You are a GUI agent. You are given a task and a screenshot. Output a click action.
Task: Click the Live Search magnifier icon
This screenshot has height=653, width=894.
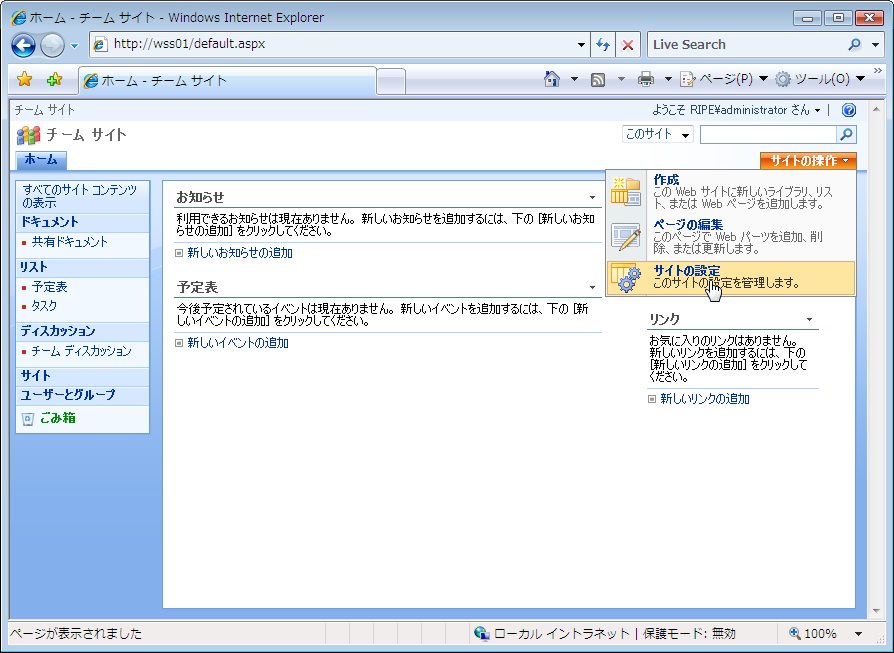(854, 44)
